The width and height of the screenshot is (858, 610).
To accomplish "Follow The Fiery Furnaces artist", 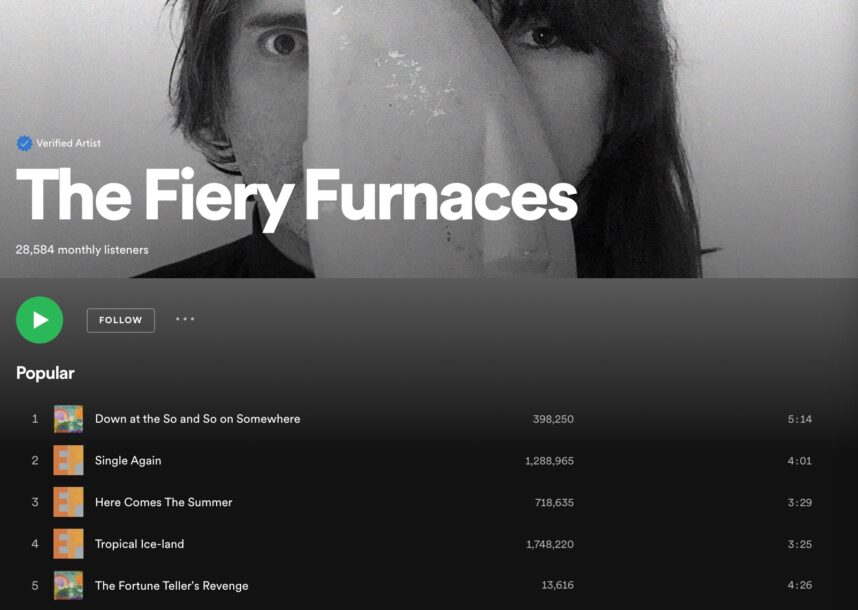I will coord(120,320).
